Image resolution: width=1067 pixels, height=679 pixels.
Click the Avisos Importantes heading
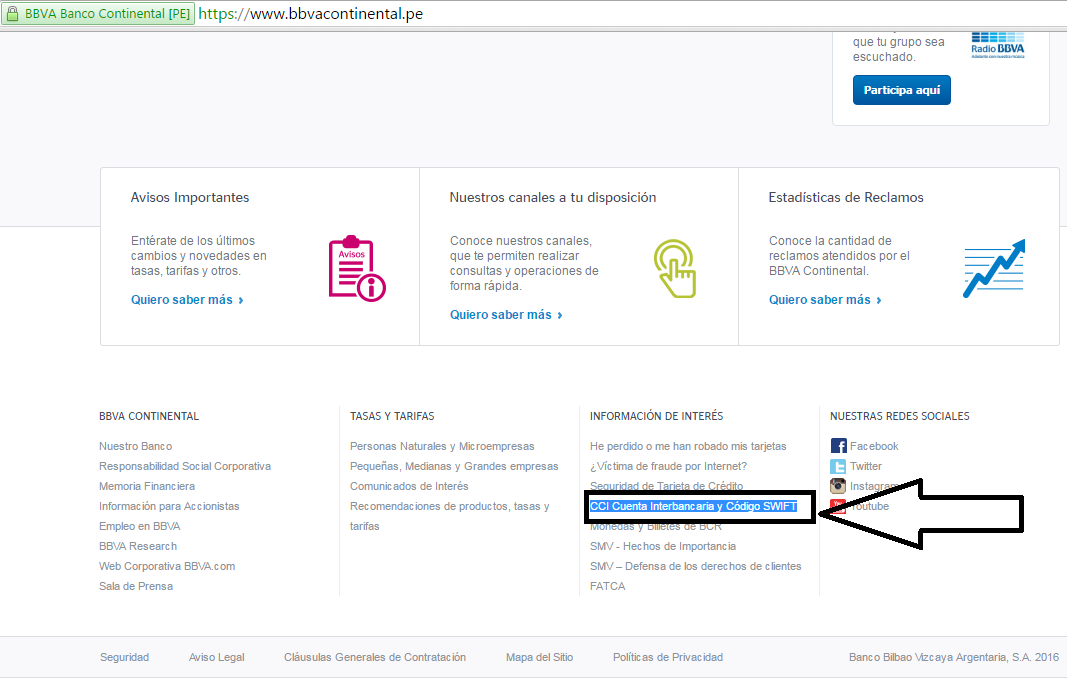tap(190, 197)
